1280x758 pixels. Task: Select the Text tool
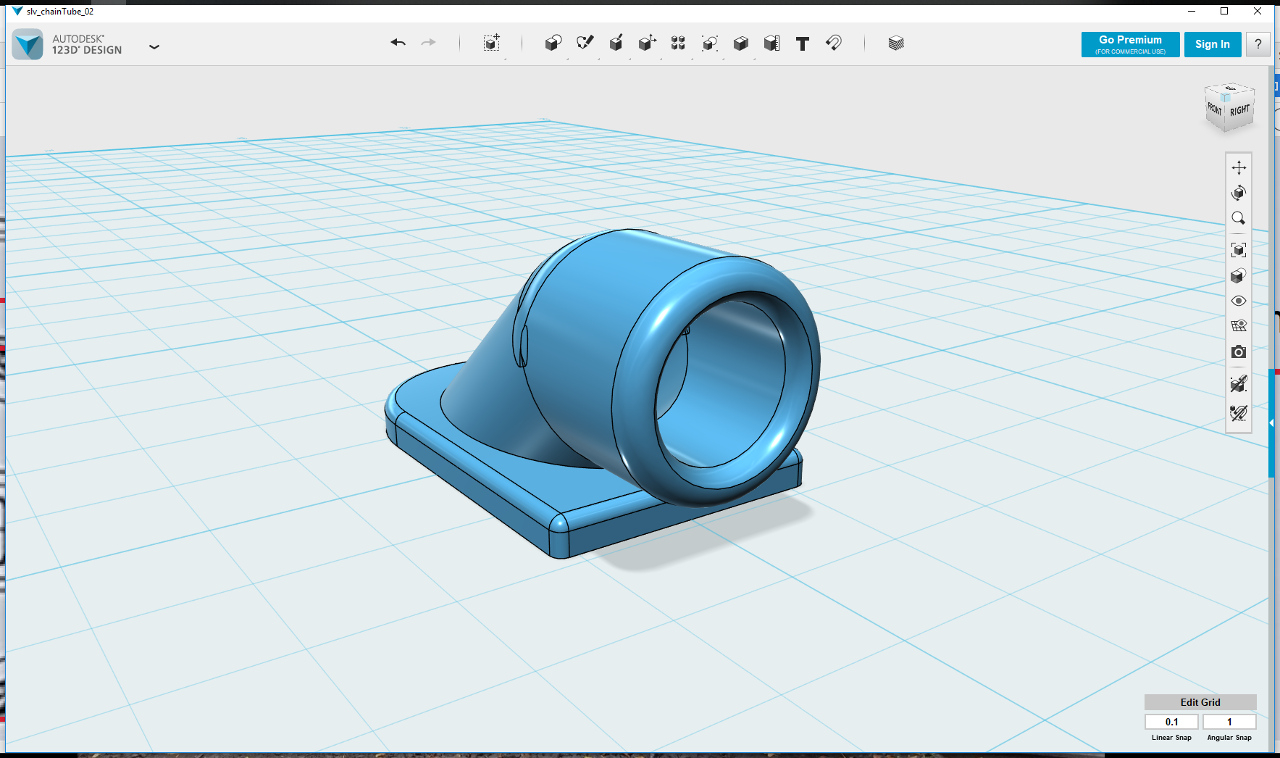pos(802,44)
